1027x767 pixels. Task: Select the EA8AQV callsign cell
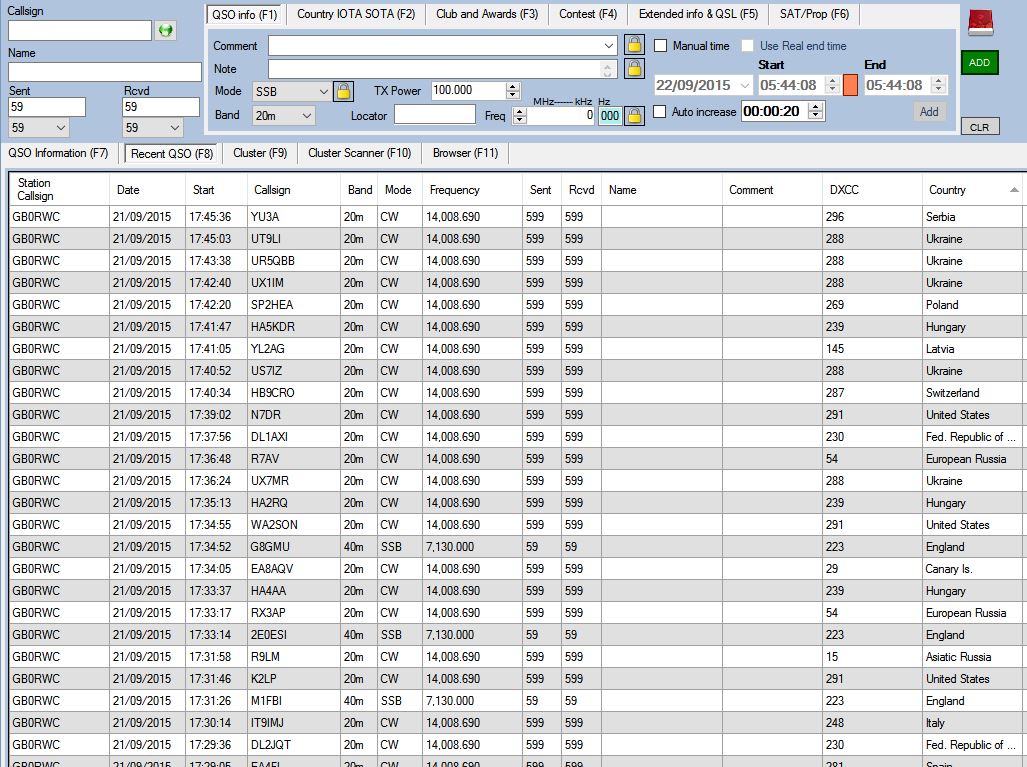pos(293,569)
